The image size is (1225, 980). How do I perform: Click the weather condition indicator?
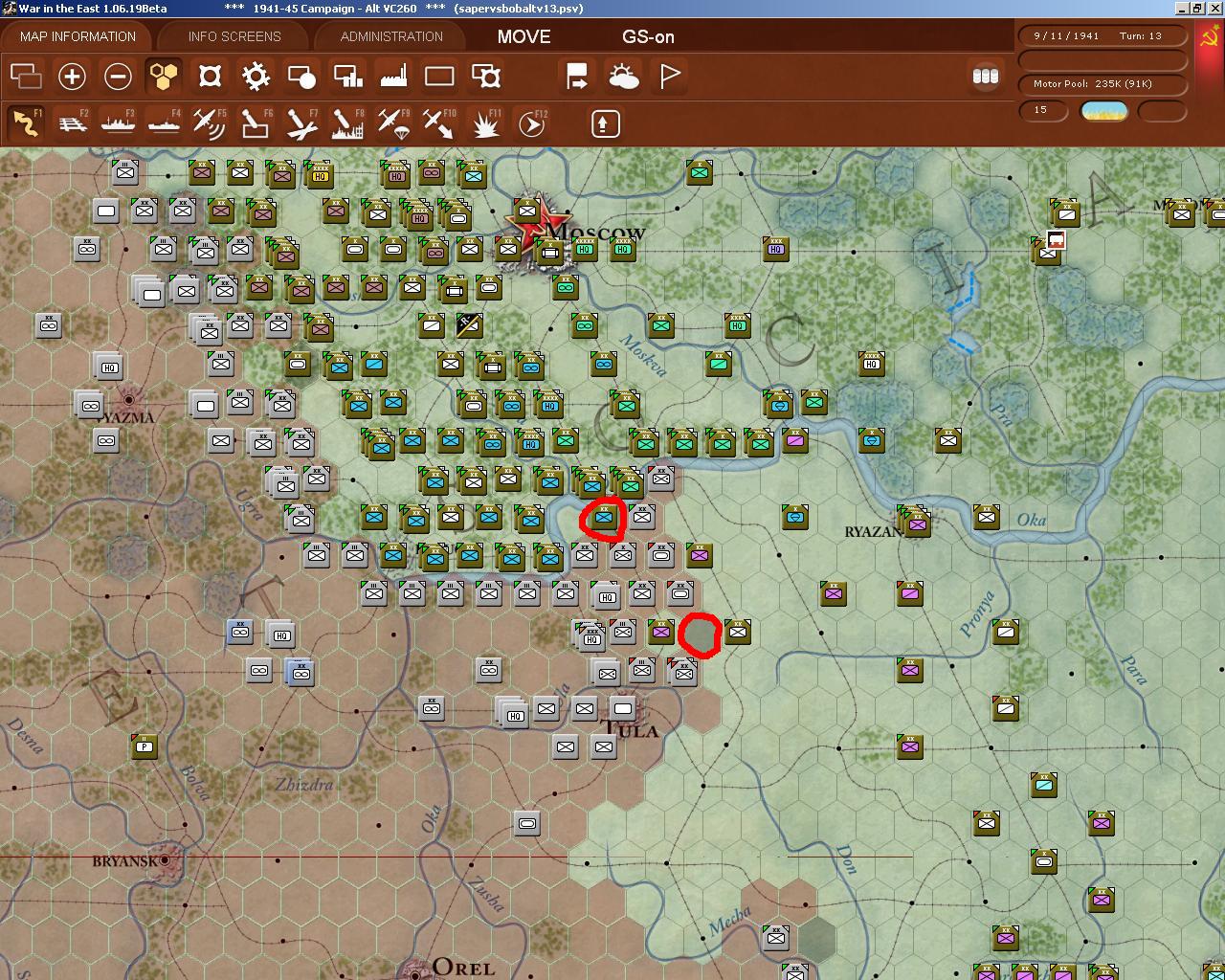pyautogui.click(x=1103, y=110)
